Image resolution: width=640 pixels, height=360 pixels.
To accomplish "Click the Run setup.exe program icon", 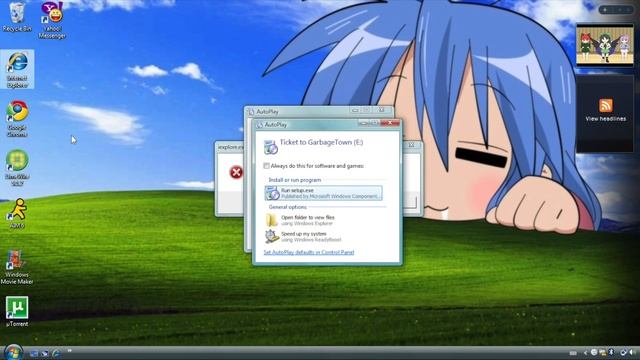I will (272, 193).
